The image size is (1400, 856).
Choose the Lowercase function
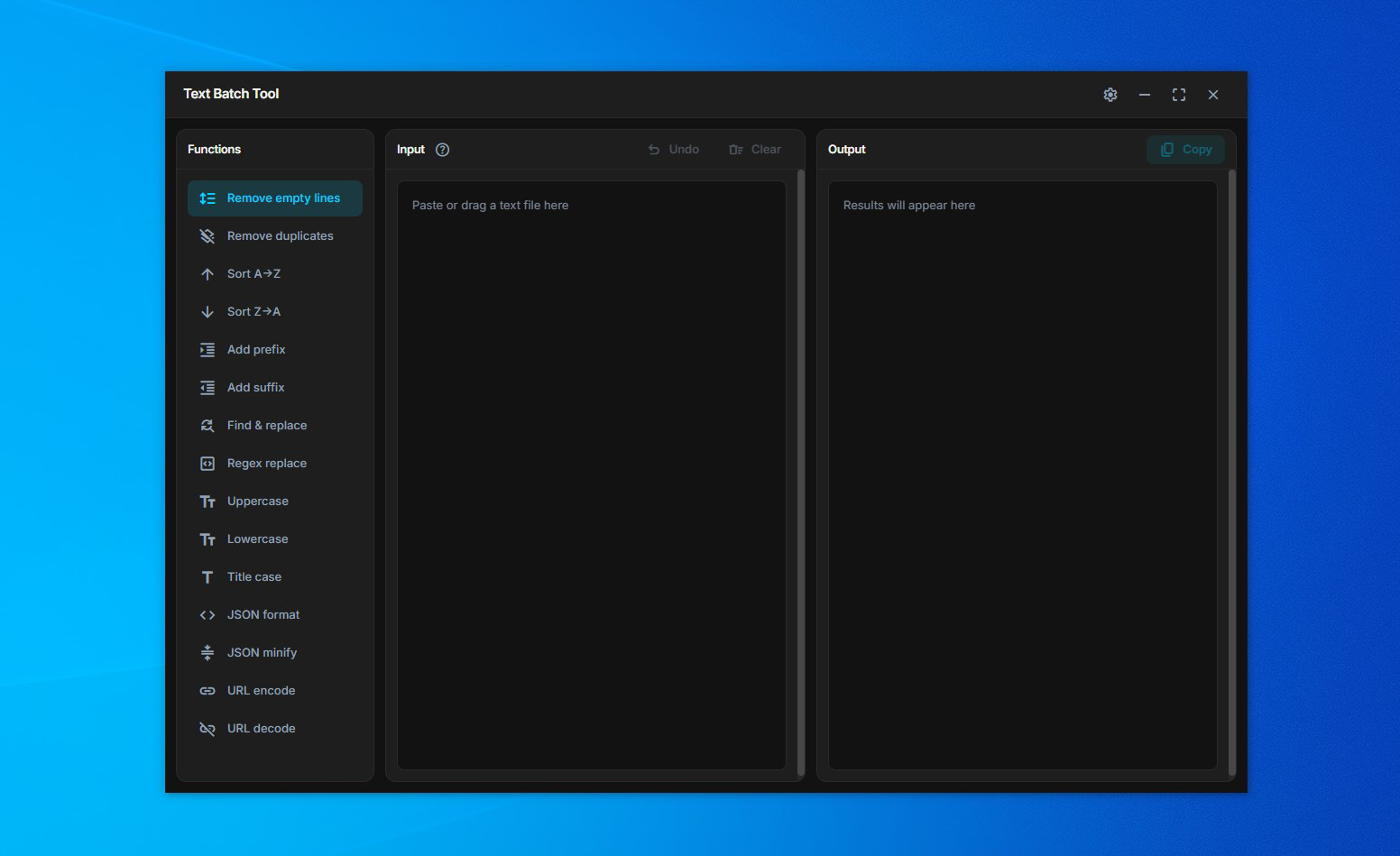point(275,539)
